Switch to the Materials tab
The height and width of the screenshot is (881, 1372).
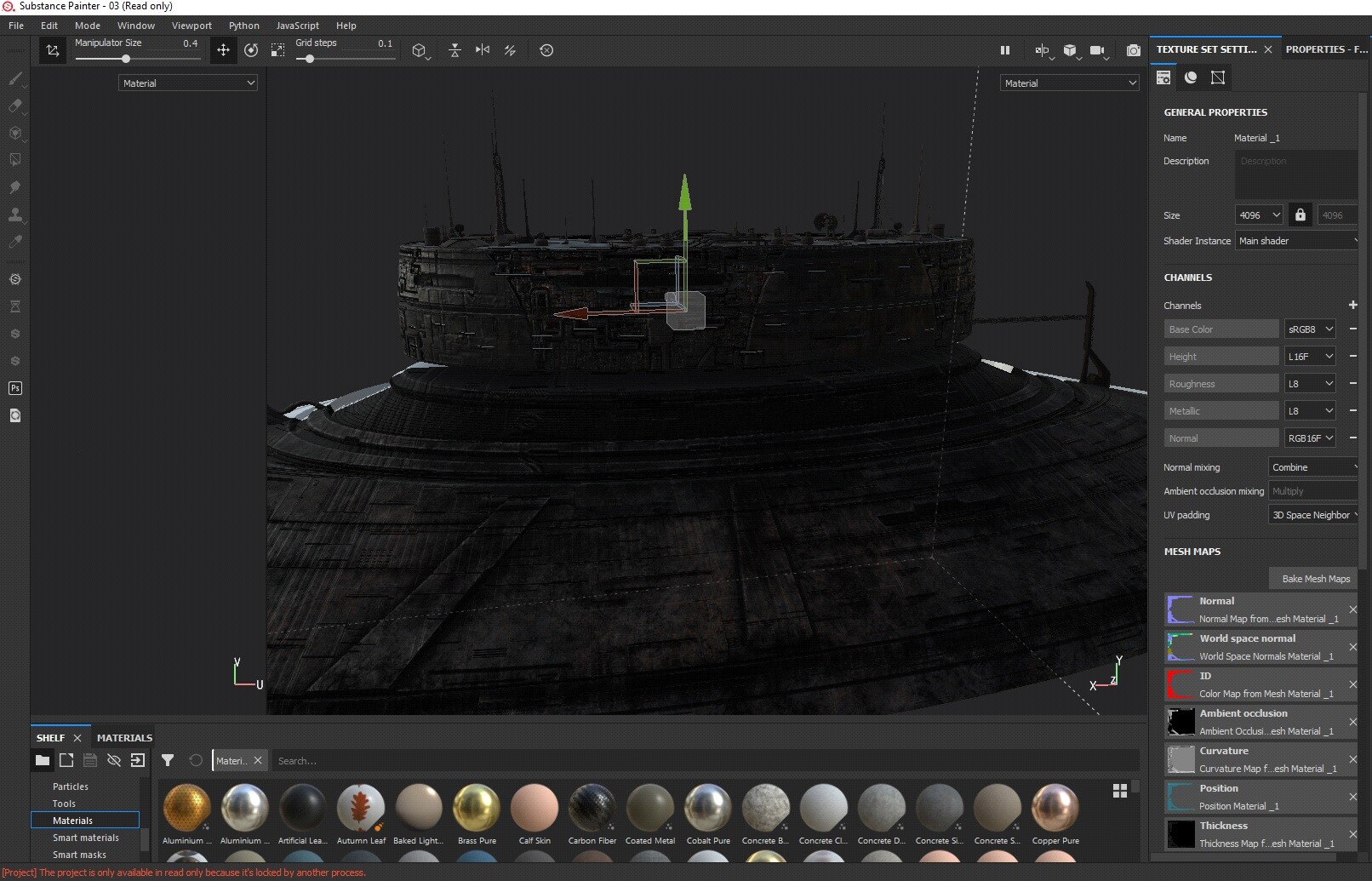point(124,738)
